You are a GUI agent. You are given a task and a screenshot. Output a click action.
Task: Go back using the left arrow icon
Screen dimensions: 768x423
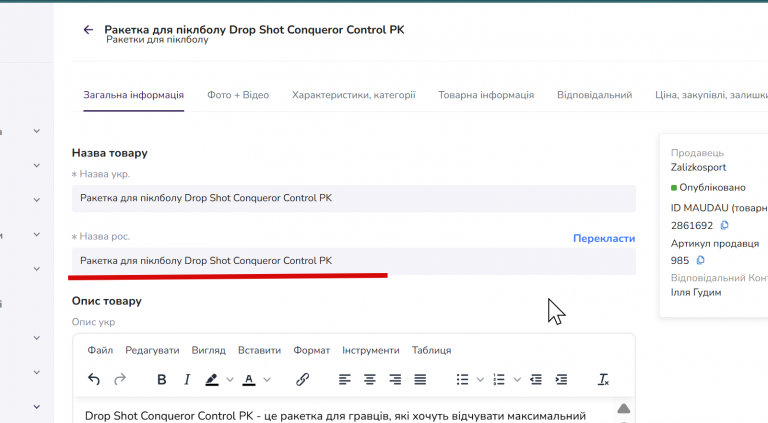(88, 30)
